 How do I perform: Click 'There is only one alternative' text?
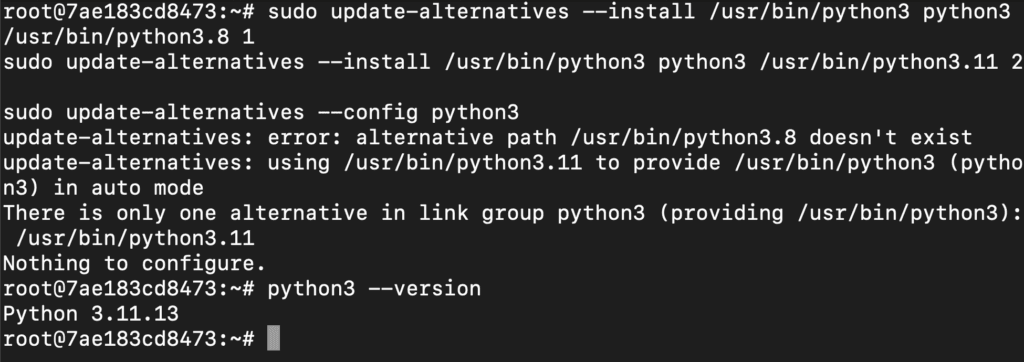coord(185,214)
